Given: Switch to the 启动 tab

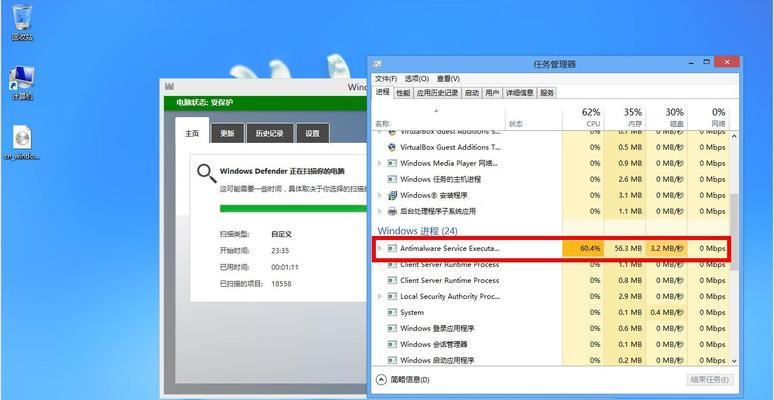Looking at the screenshot, I should (x=471, y=93).
